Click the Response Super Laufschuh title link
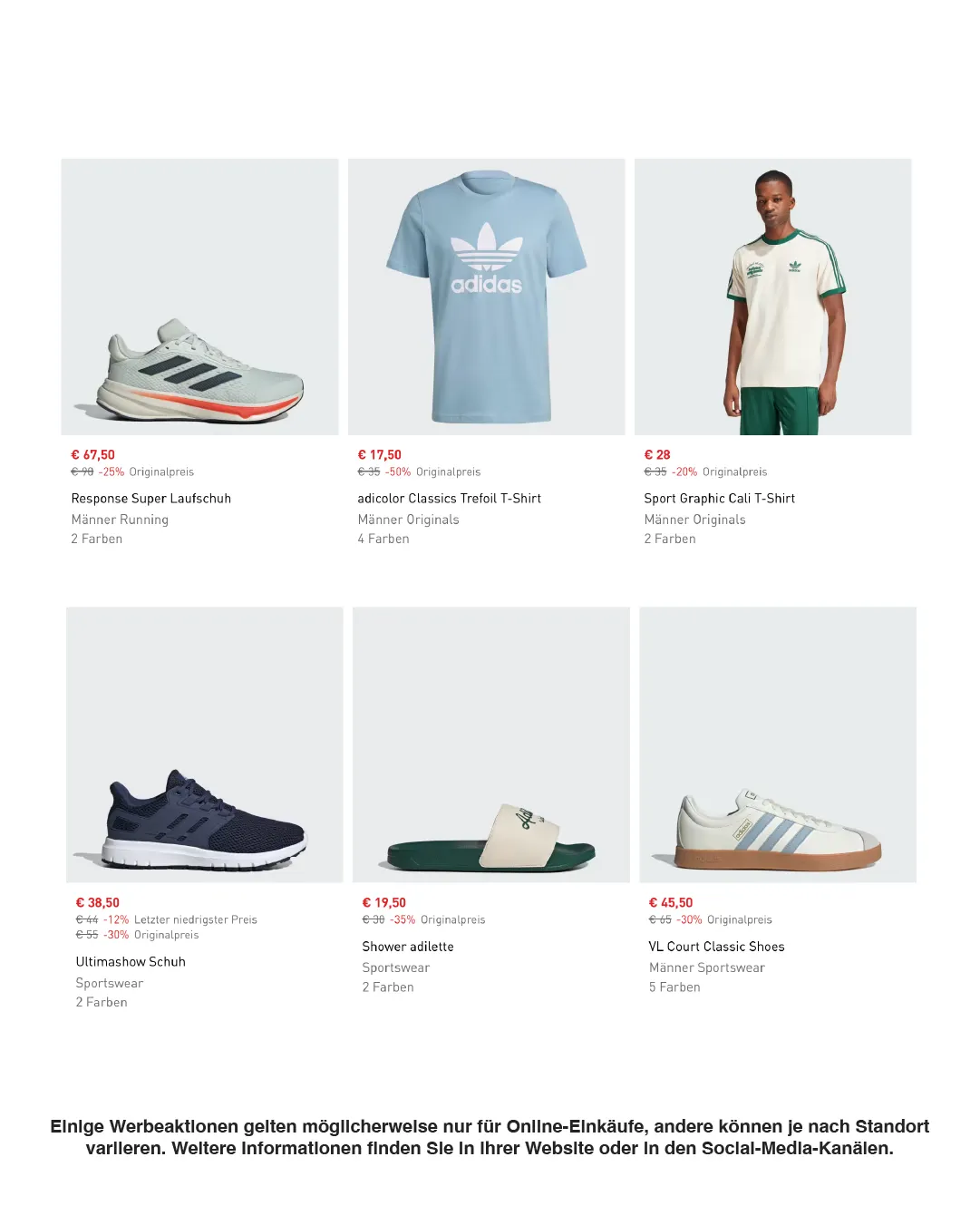Screen dimensions: 980x1225 coord(151,499)
